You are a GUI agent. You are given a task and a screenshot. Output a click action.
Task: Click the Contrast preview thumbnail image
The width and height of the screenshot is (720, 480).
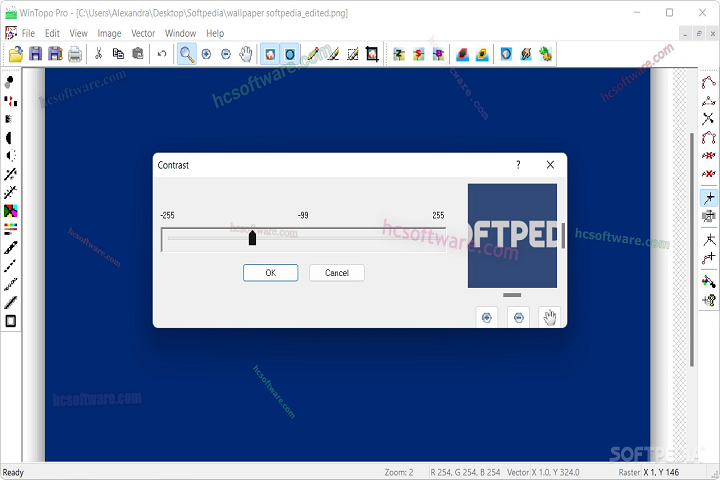(512, 236)
